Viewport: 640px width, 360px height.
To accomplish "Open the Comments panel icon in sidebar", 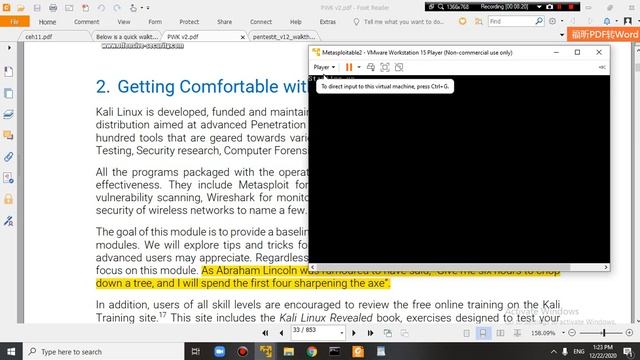I will tap(8, 136).
